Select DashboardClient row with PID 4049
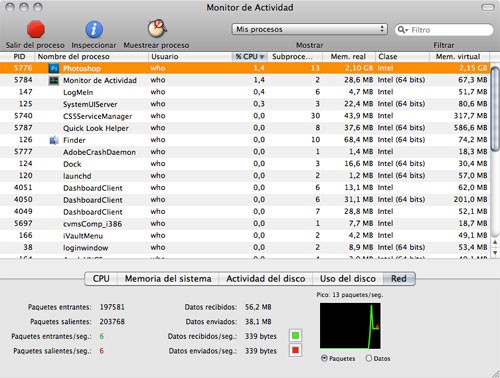The image size is (500, 378). 245,212
